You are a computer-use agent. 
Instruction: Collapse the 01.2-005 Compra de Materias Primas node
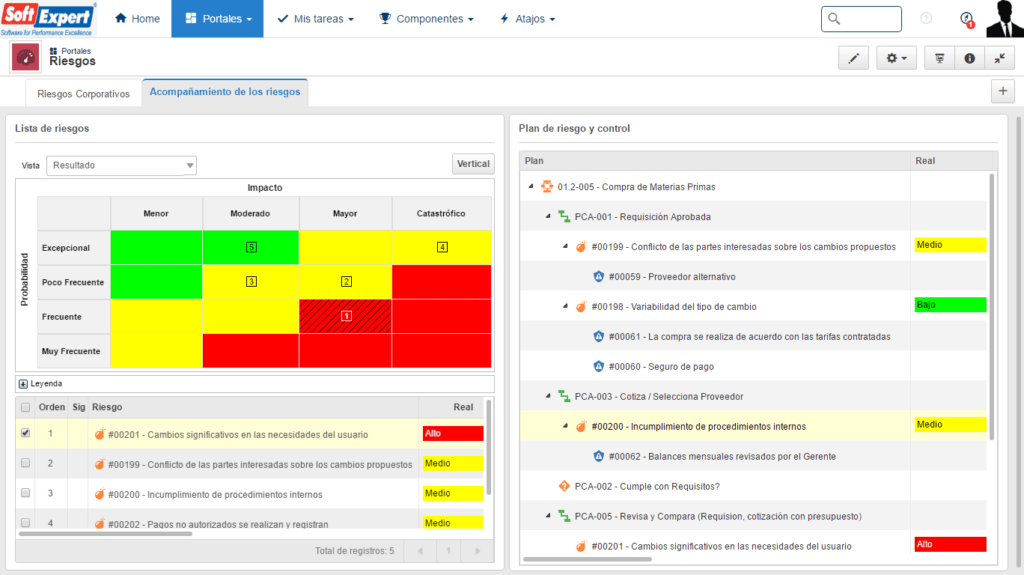pos(530,187)
